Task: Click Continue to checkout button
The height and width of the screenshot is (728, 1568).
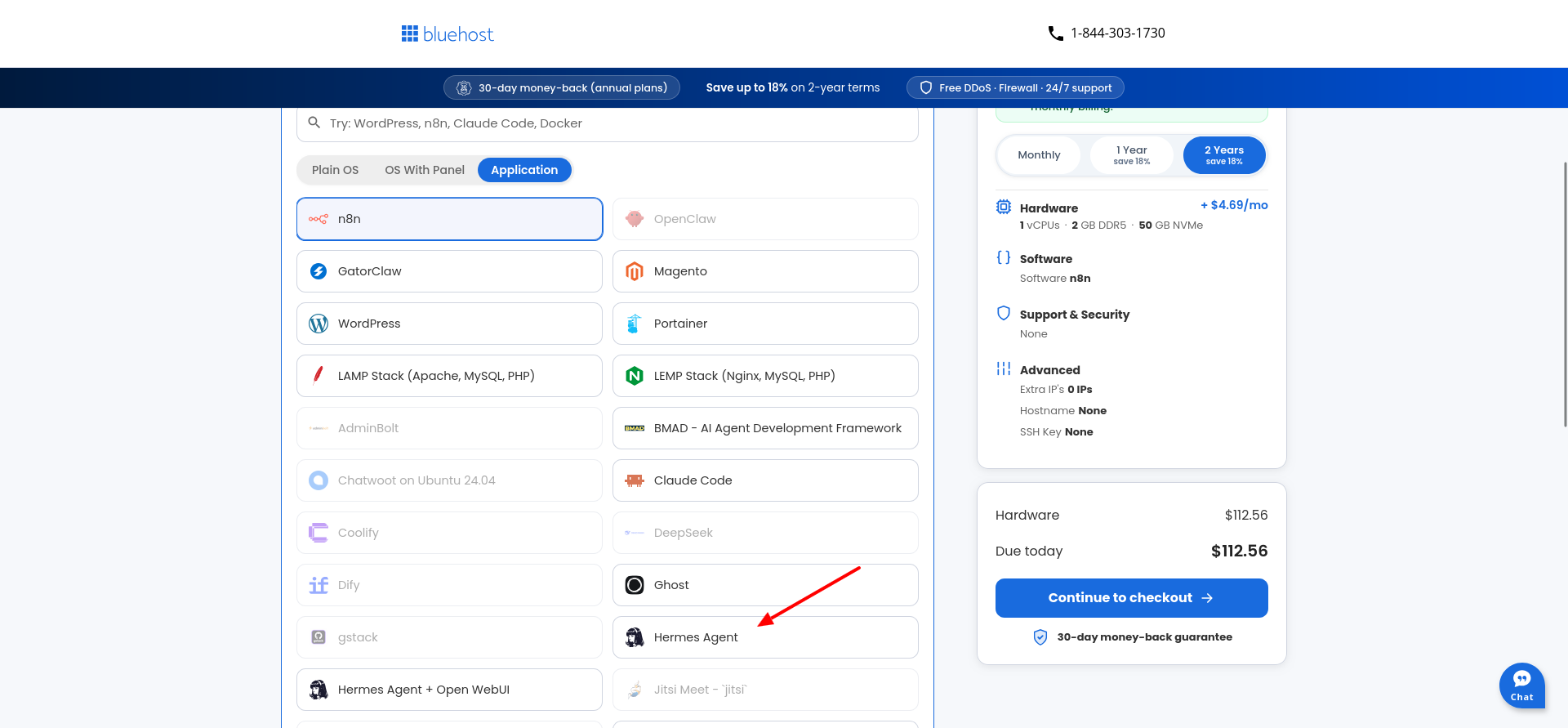Action: (1132, 598)
